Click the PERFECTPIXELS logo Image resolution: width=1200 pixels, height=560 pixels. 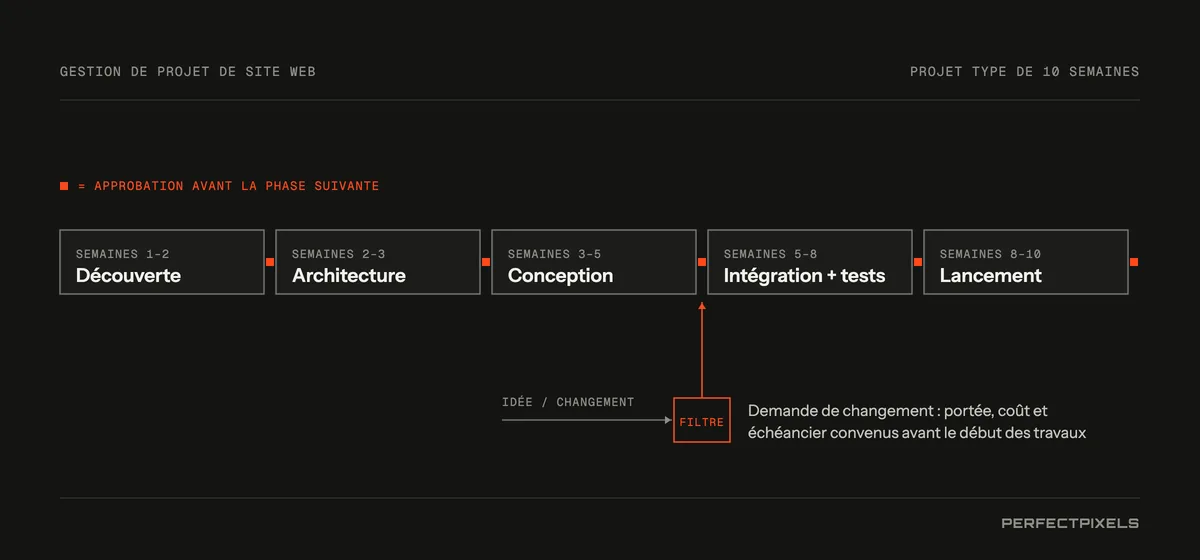click(x=1070, y=523)
